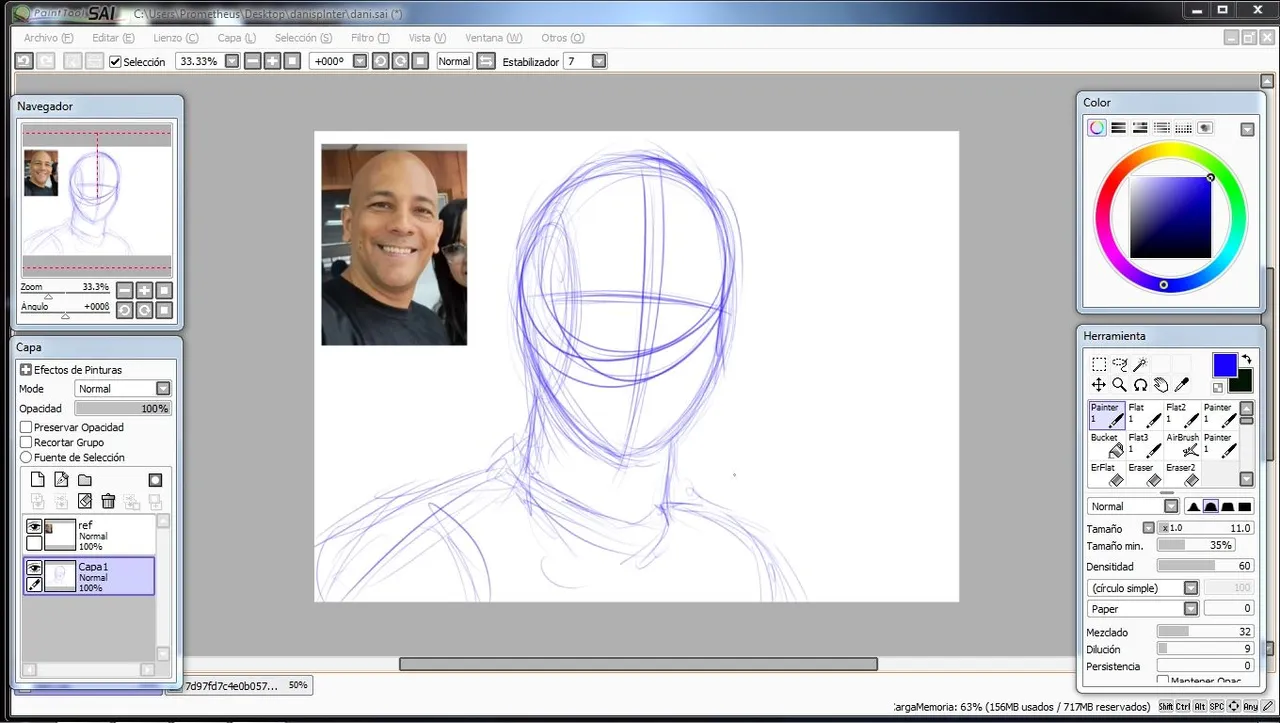The image size is (1280, 723).
Task: Toggle the lock box on ref layer
Action: [x=34, y=543]
